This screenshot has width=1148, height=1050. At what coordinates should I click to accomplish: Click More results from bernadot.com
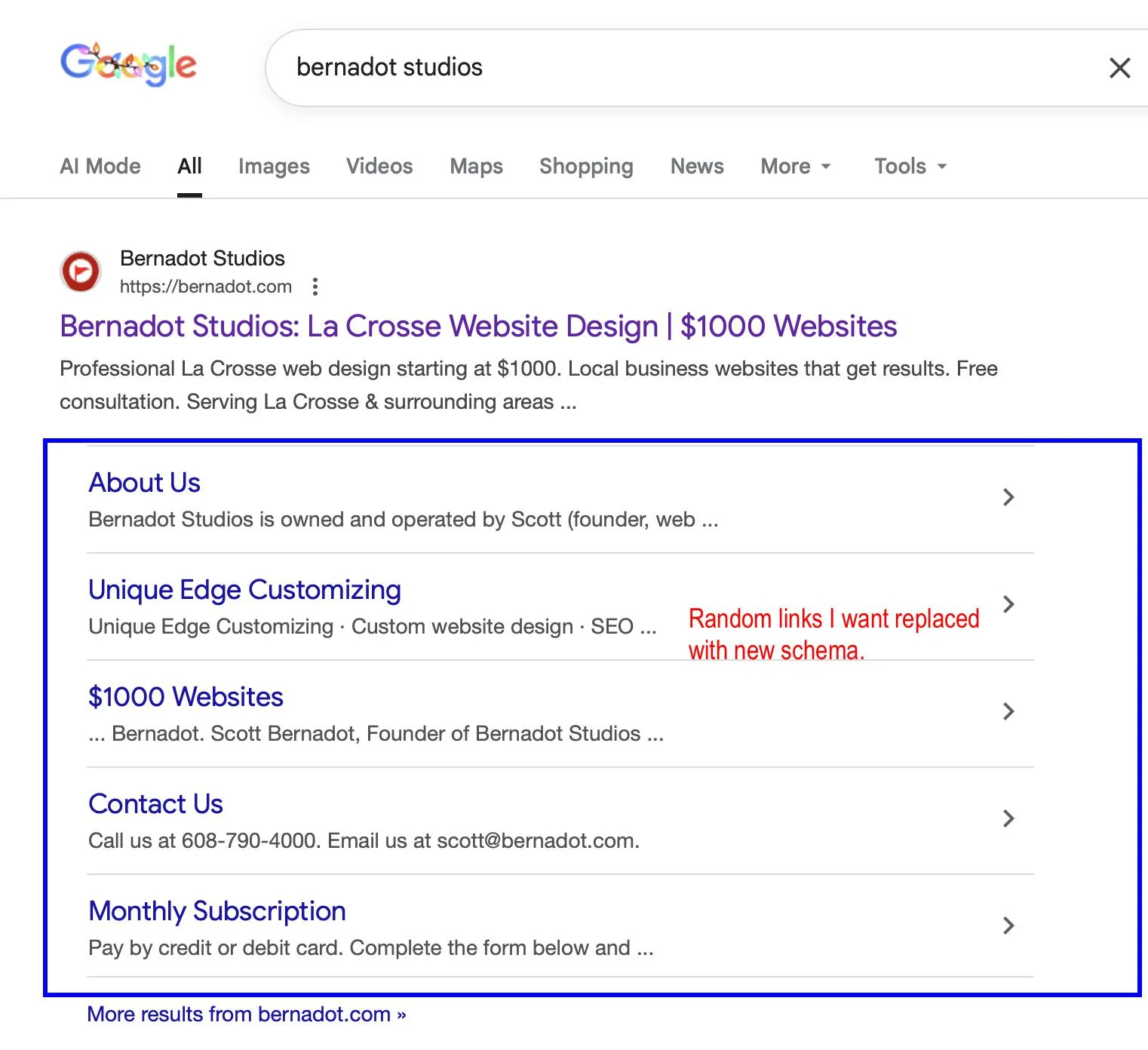247,1015
